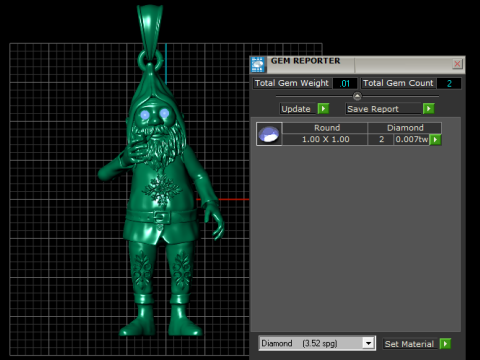Open the Diamond (3.52 spg) material dropdown
This screenshot has height=360, width=480.
[317, 343]
